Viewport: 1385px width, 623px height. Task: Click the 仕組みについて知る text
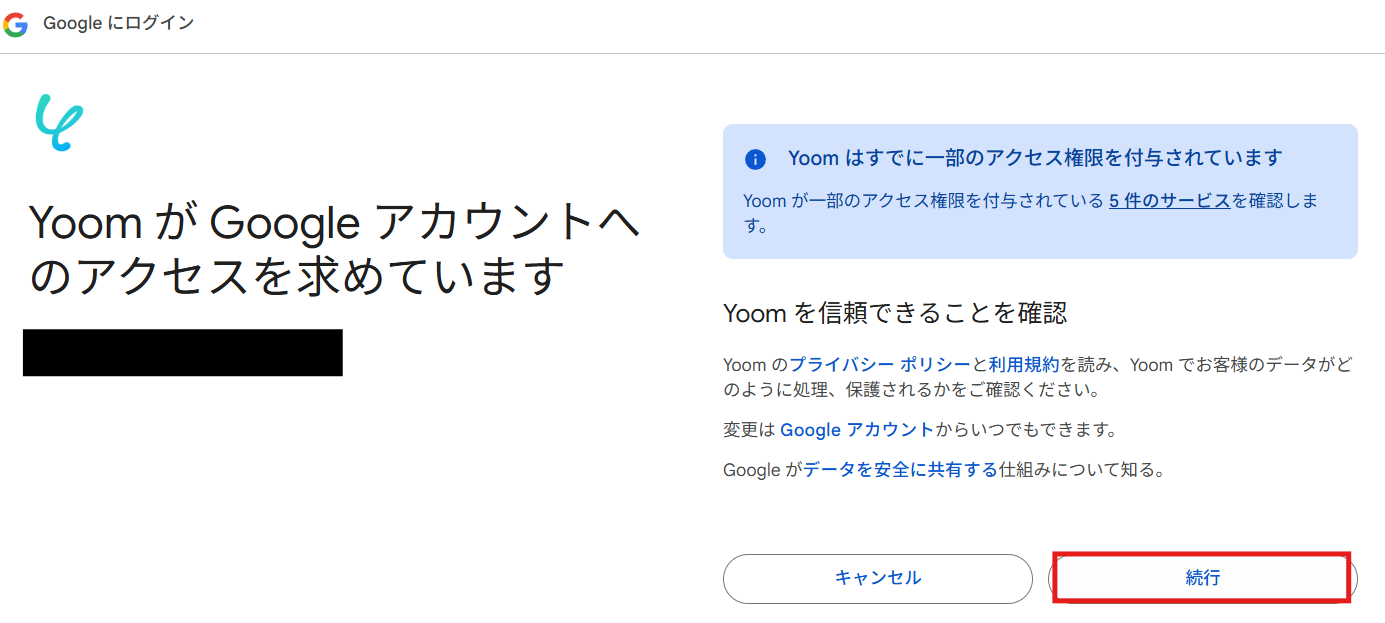coord(1082,470)
